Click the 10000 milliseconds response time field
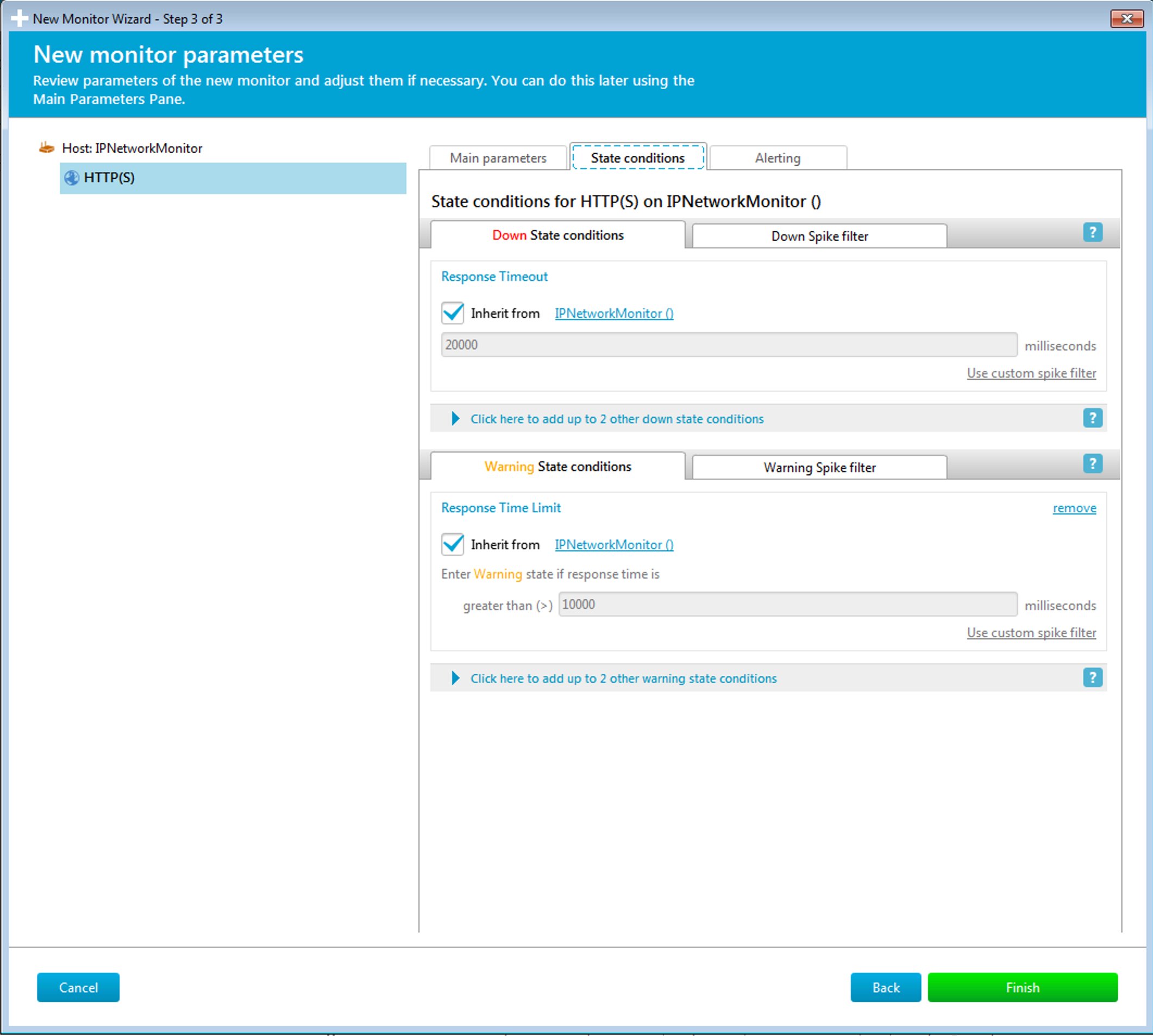 point(787,605)
